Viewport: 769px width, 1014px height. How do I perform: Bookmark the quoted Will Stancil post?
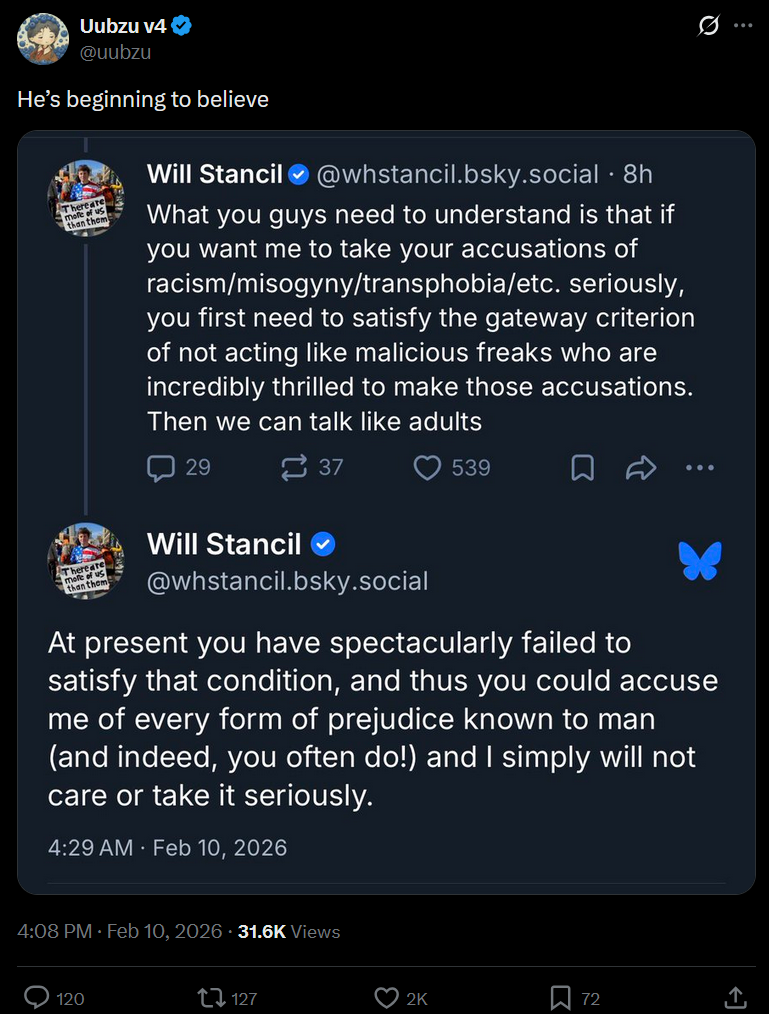(583, 468)
